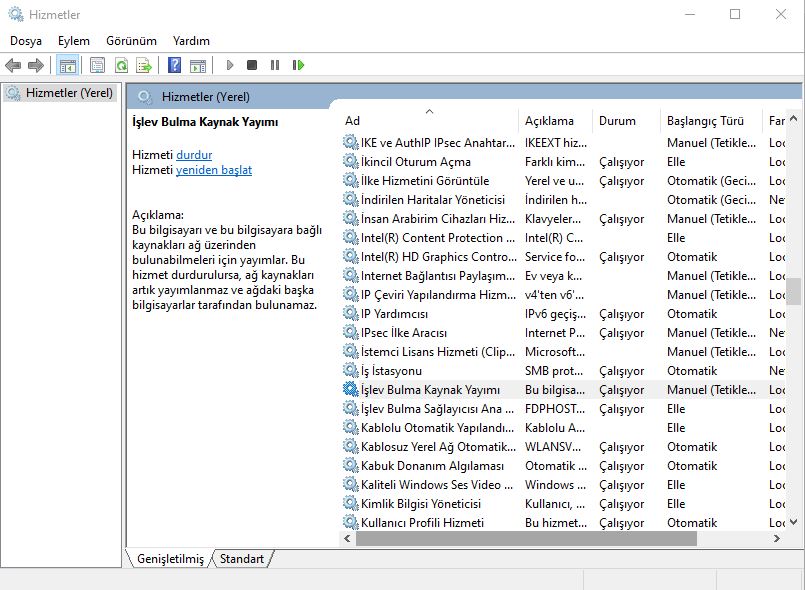Sort by the Başlangıç Türü column header
Image resolution: width=805 pixels, height=590 pixels.
point(711,121)
